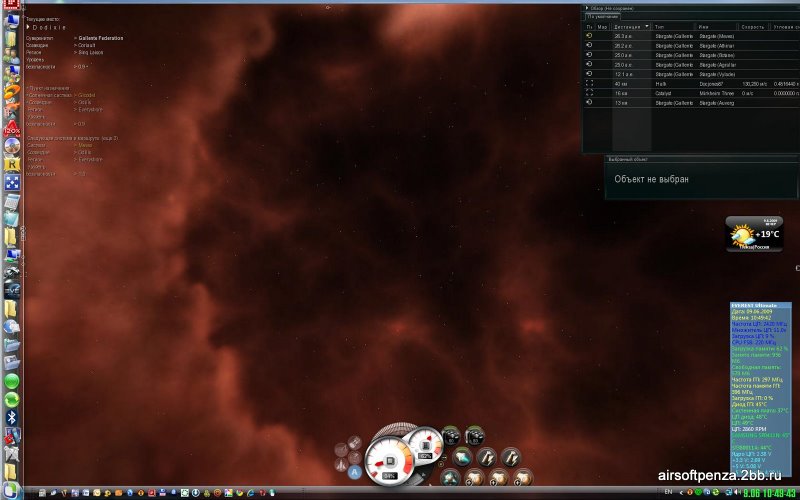
Task: Launch the Alcohol 120% icon in dock
Action: point(12,128)
